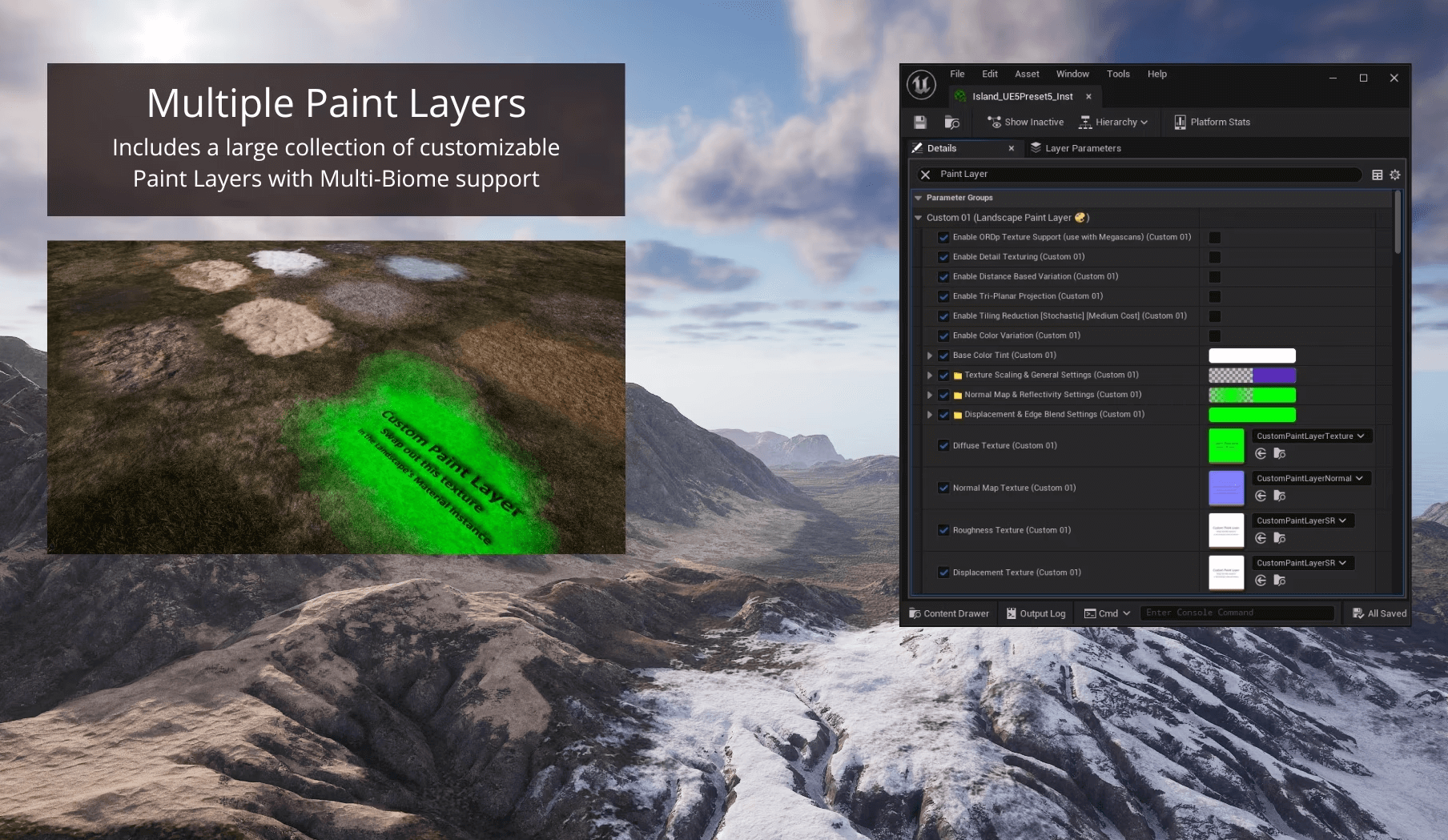The height and width of the screenshot is (840, 1448).
Task: Click the Save icon in the toolbar
Action: click(919, 122)
